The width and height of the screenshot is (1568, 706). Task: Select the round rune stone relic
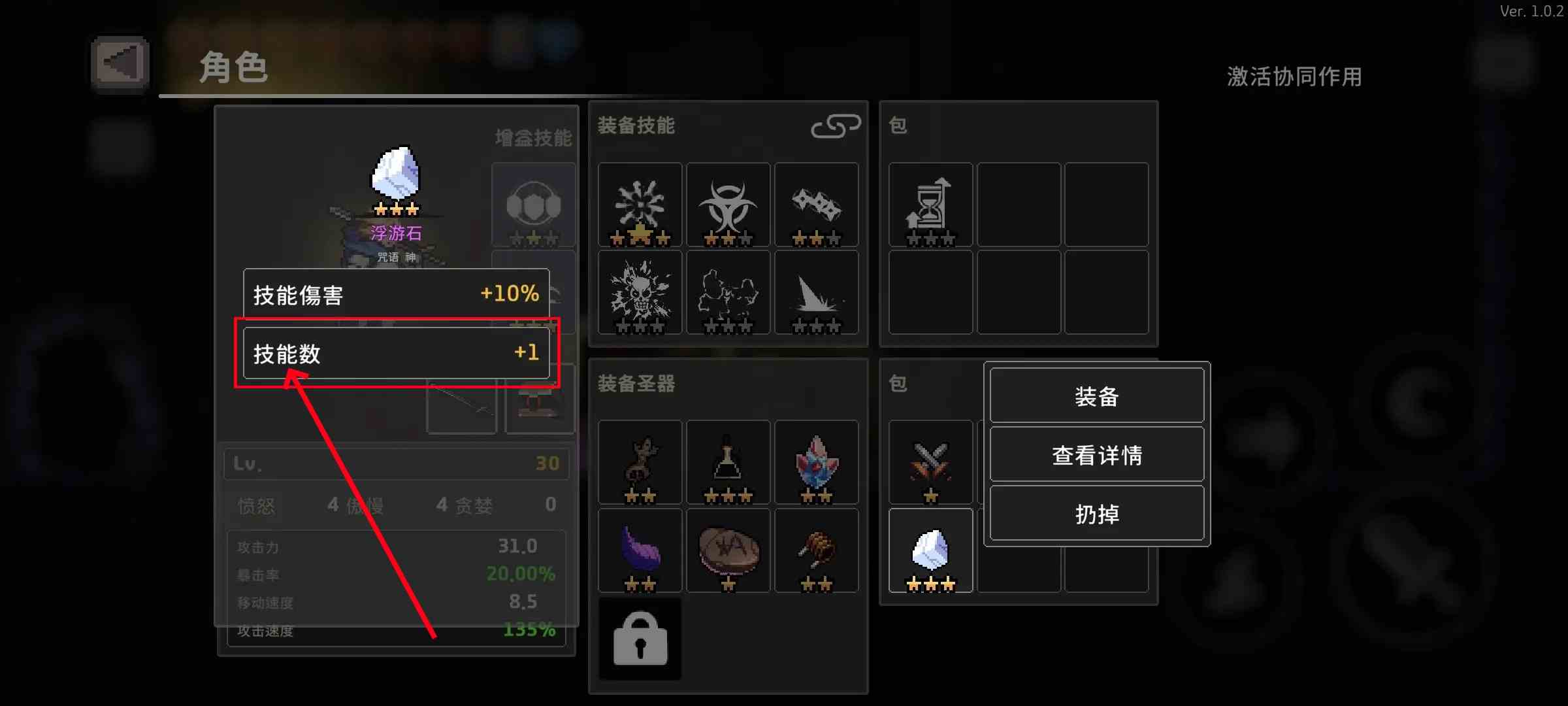pos(728,550)
